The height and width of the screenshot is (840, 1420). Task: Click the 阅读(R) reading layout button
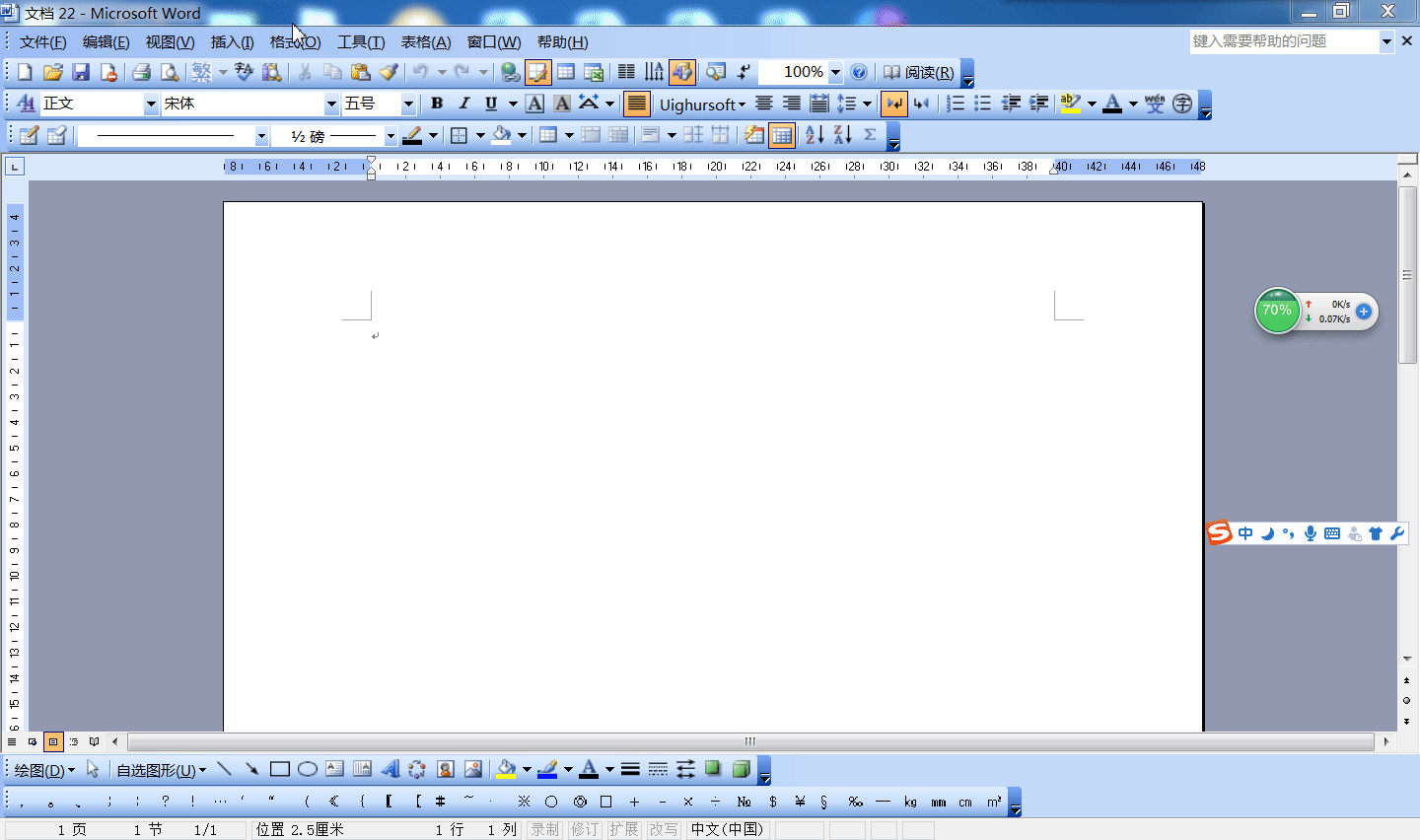[918, 72]
